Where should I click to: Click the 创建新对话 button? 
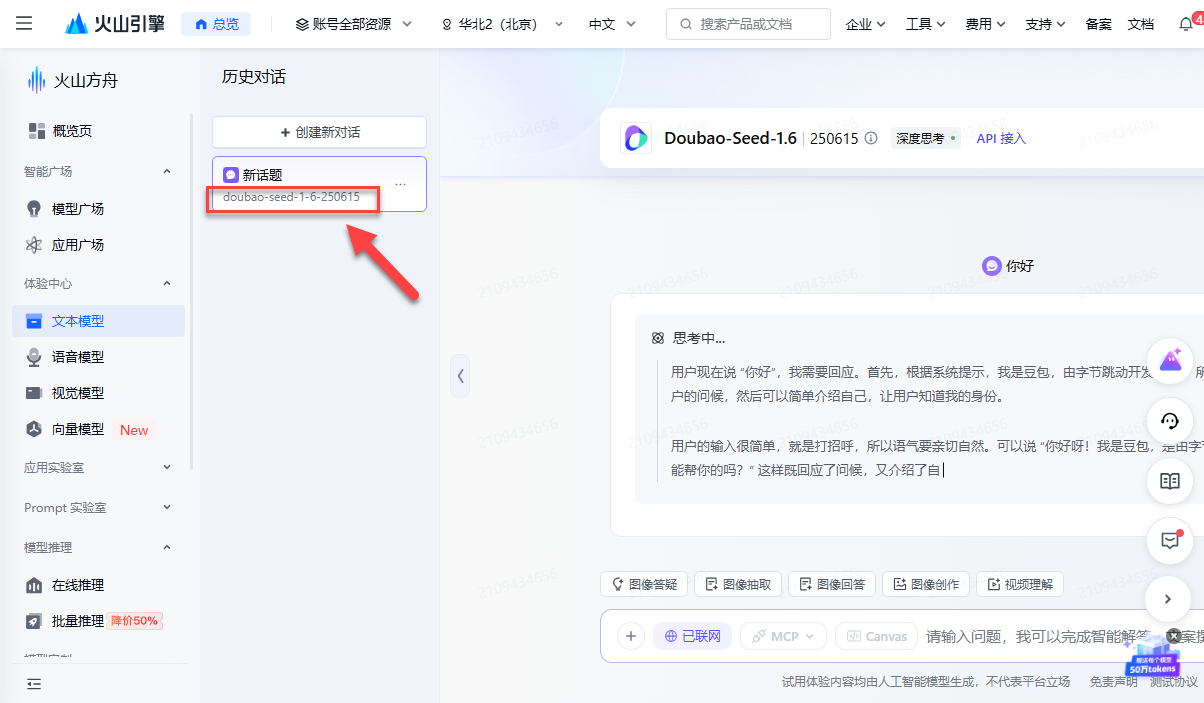(319, 132)
